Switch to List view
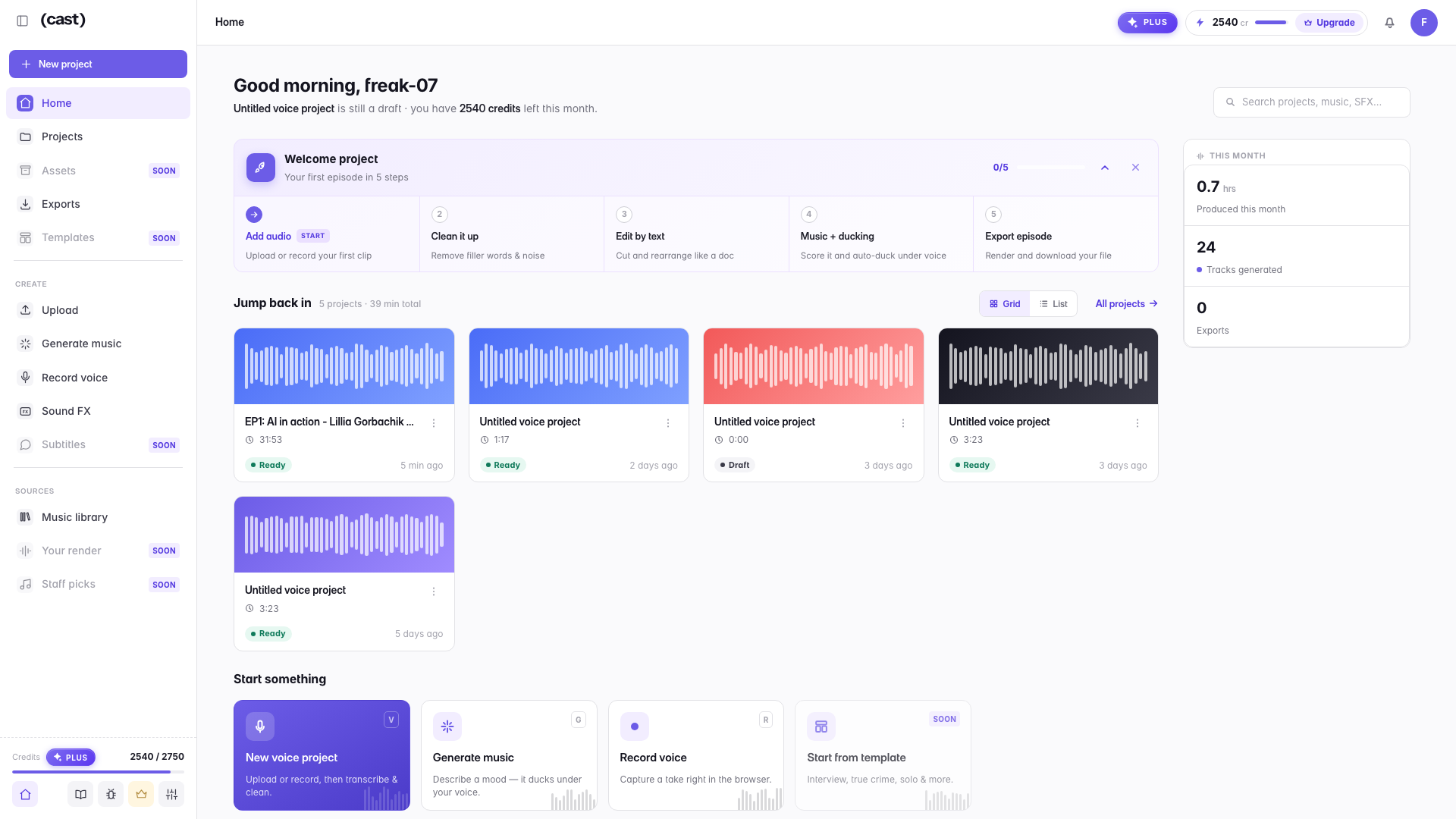 tap(1053, 304)
